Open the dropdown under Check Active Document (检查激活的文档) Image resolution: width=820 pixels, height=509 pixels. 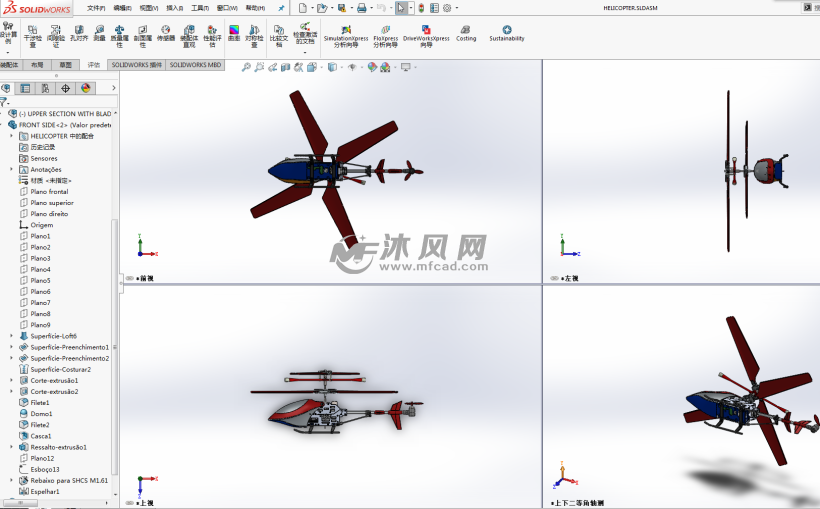305,52
